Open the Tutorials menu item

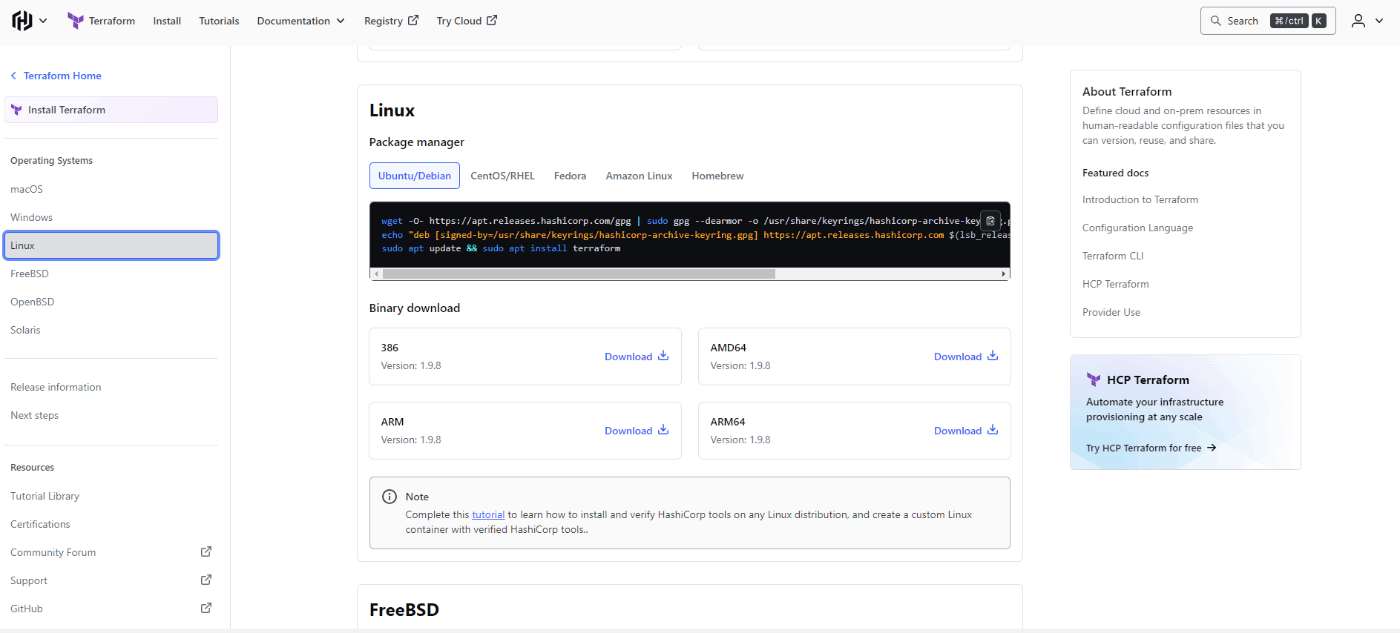click(219, 21)
